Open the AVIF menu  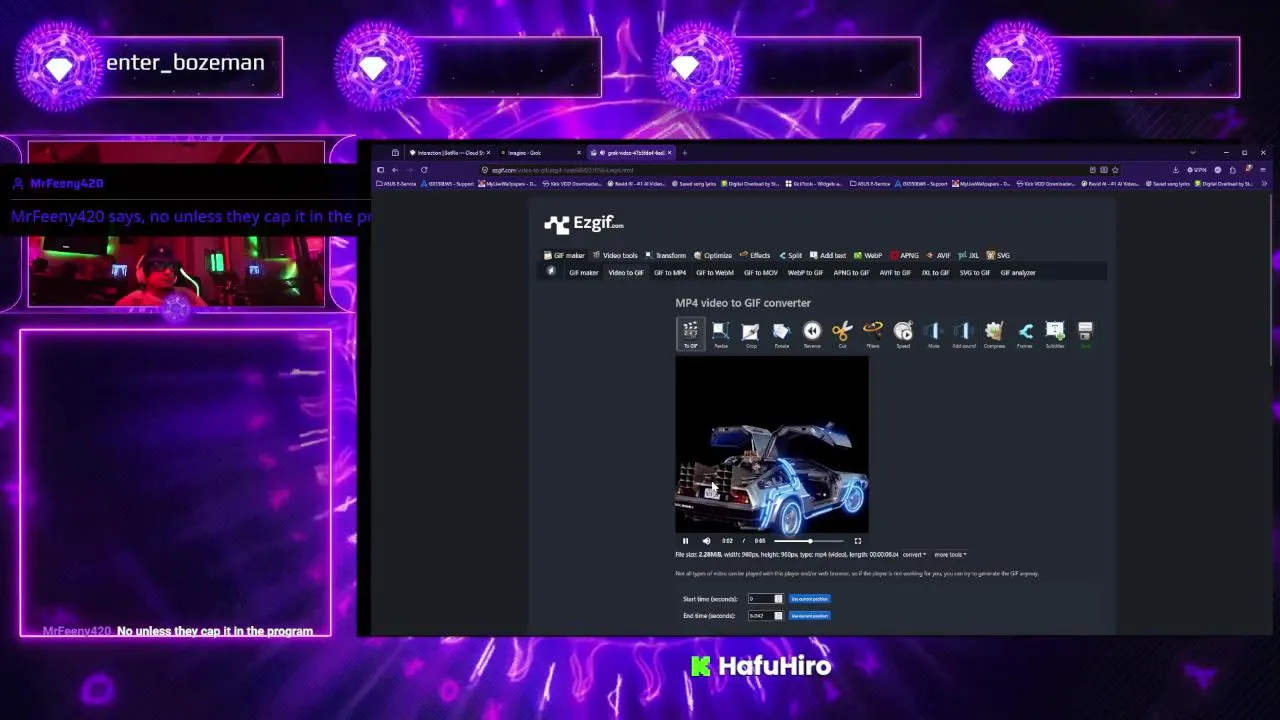tap(938, 255)
